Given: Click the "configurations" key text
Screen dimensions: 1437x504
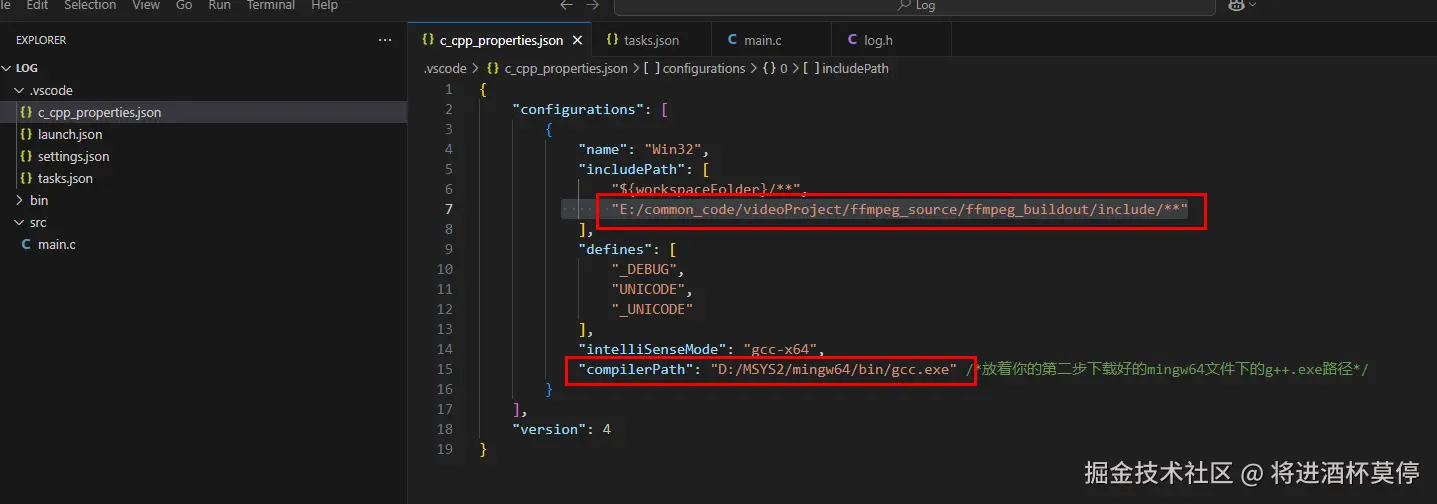Looking at the screenshot, I should (577, 109).
